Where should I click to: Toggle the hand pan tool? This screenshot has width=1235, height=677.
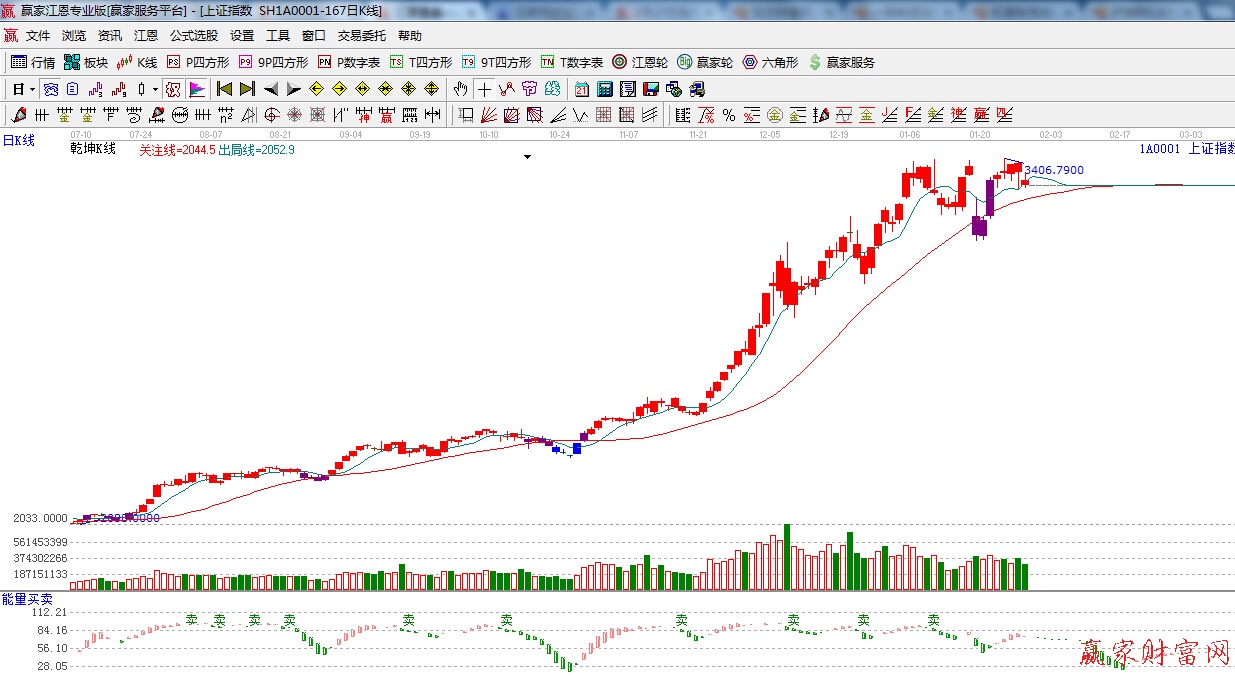pos(460,89)
